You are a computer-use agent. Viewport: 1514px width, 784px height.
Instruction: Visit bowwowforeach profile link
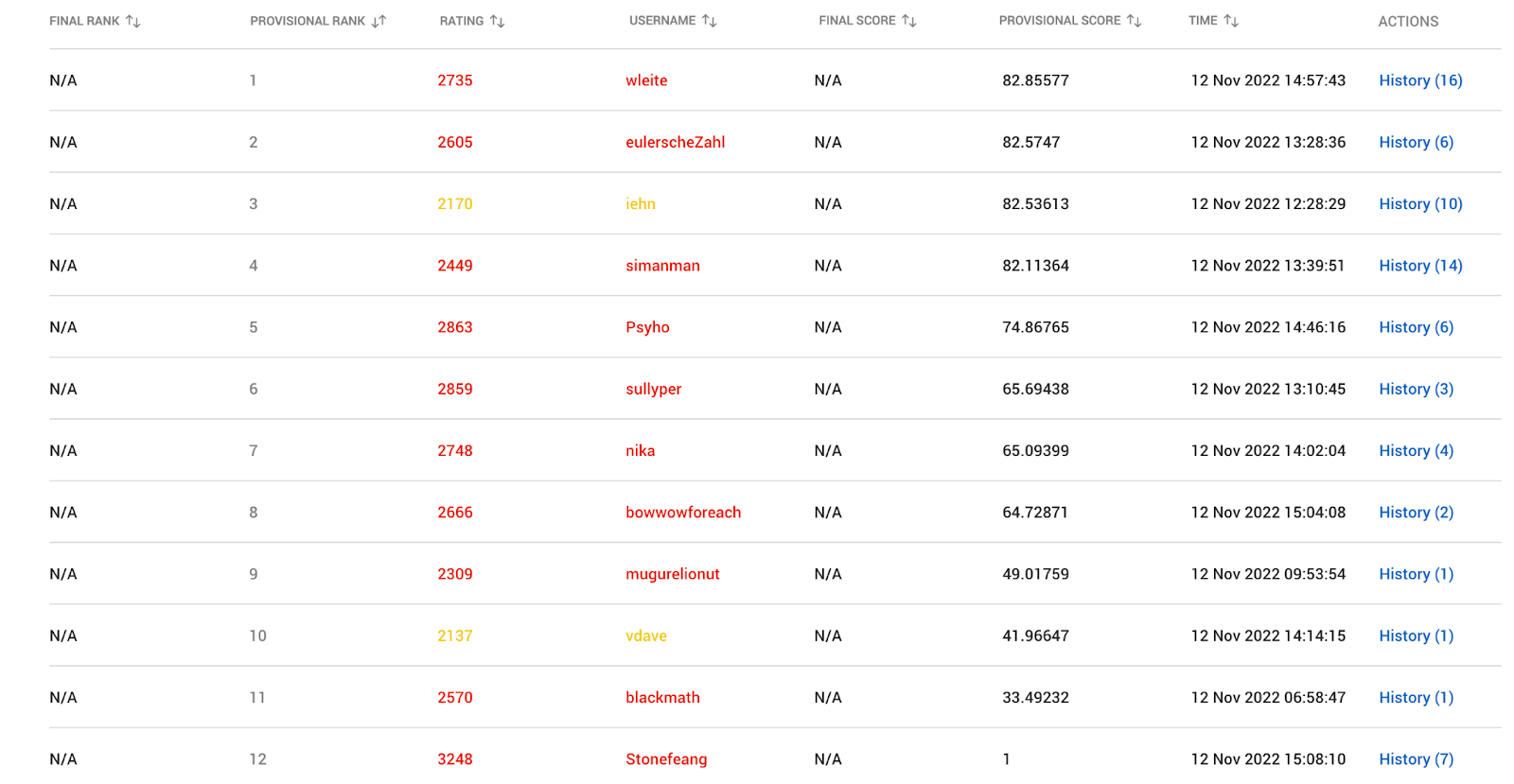point(683,513)
